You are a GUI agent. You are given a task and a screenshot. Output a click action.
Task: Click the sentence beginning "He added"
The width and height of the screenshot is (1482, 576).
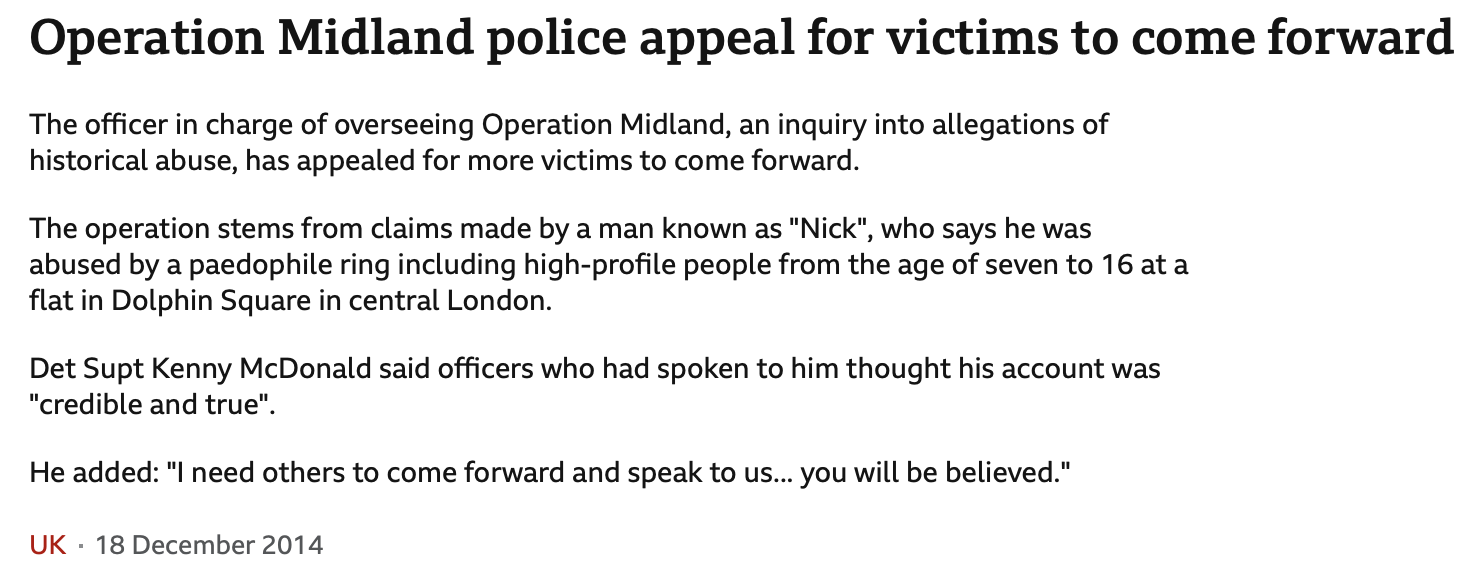551,473
